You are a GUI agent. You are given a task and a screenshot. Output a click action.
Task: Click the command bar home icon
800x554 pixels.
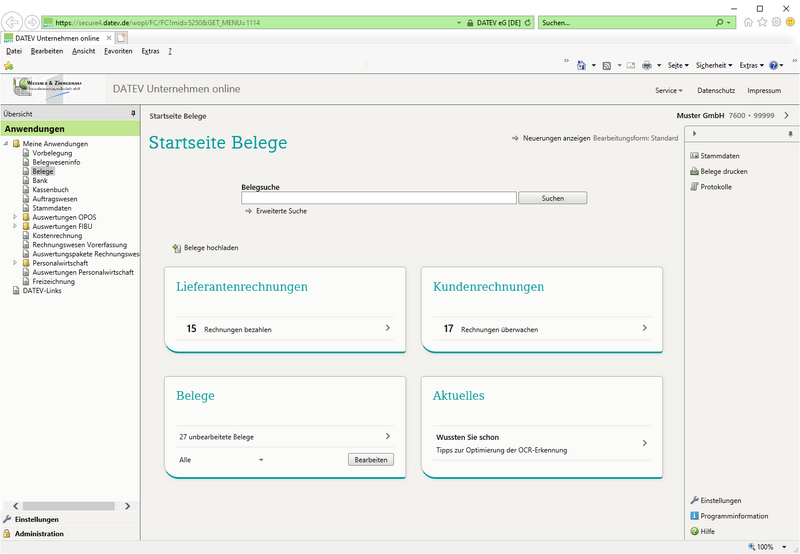(581, 65)
